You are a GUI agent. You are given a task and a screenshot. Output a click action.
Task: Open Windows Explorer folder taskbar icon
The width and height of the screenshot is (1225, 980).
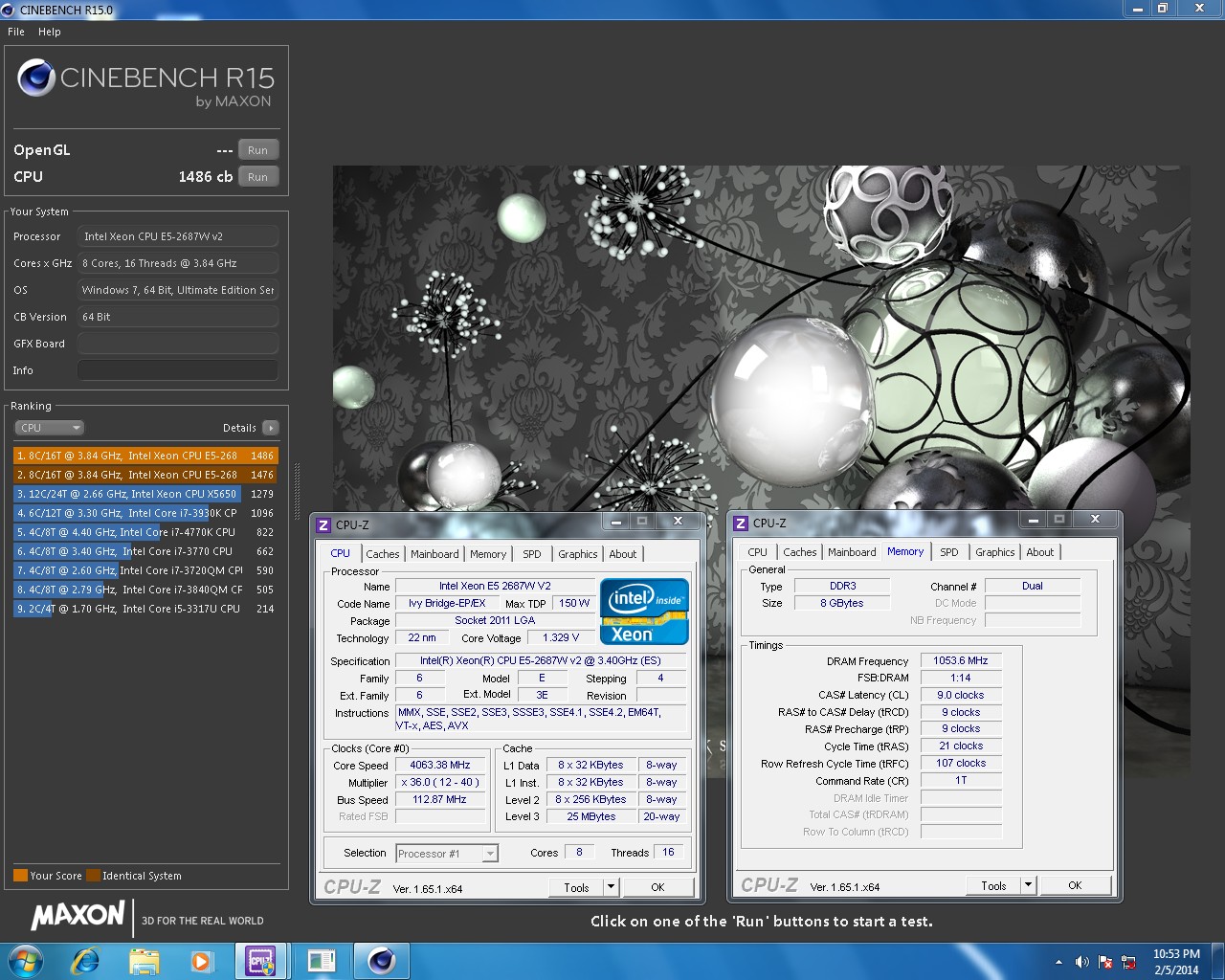click(x=144, y=961)
